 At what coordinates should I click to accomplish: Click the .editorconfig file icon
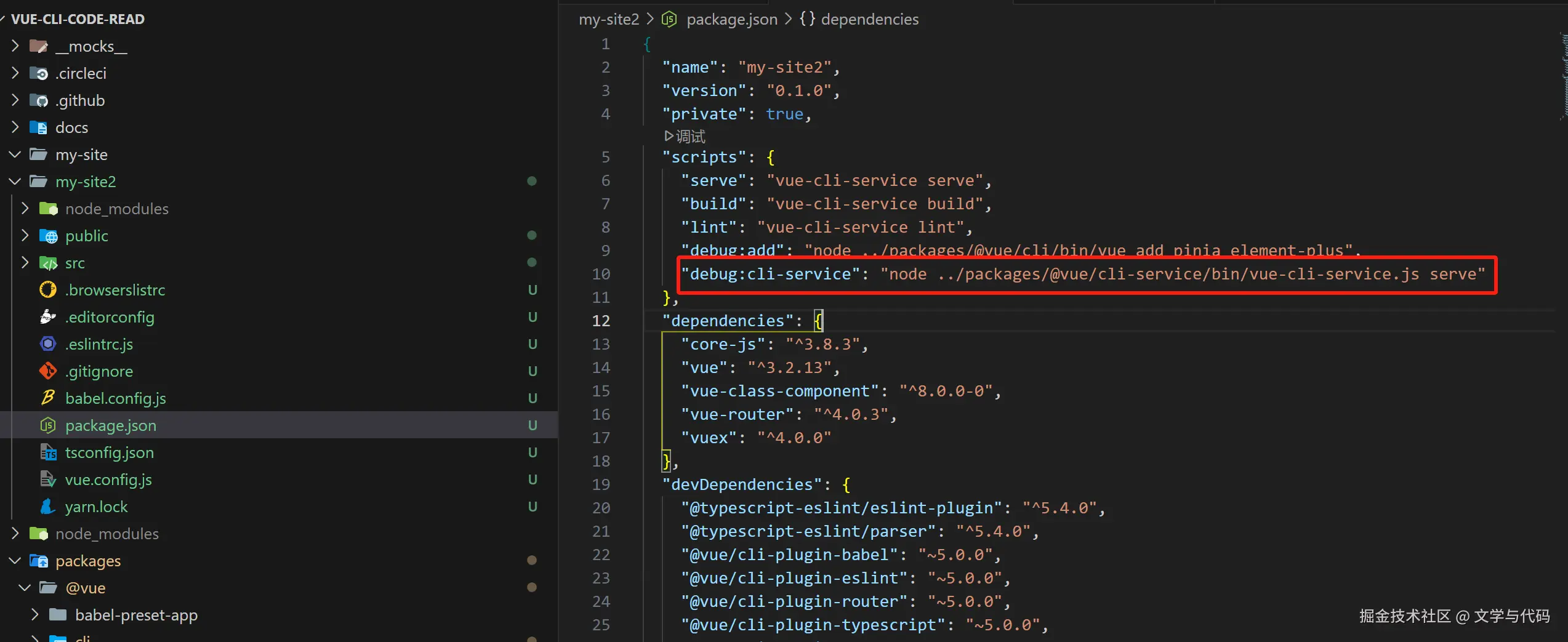(48, 317)
